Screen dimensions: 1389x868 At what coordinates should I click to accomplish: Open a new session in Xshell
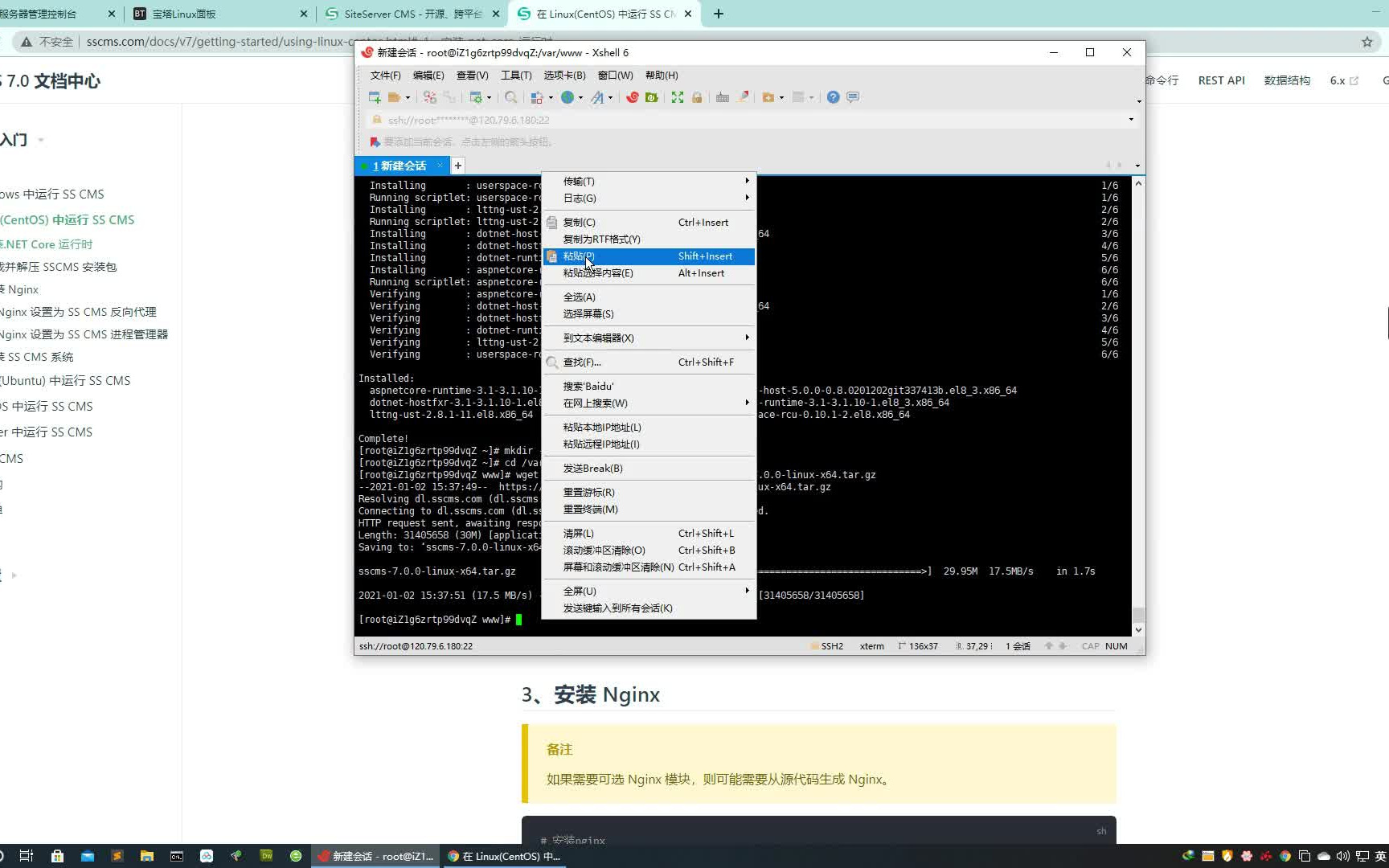[373, 96]
